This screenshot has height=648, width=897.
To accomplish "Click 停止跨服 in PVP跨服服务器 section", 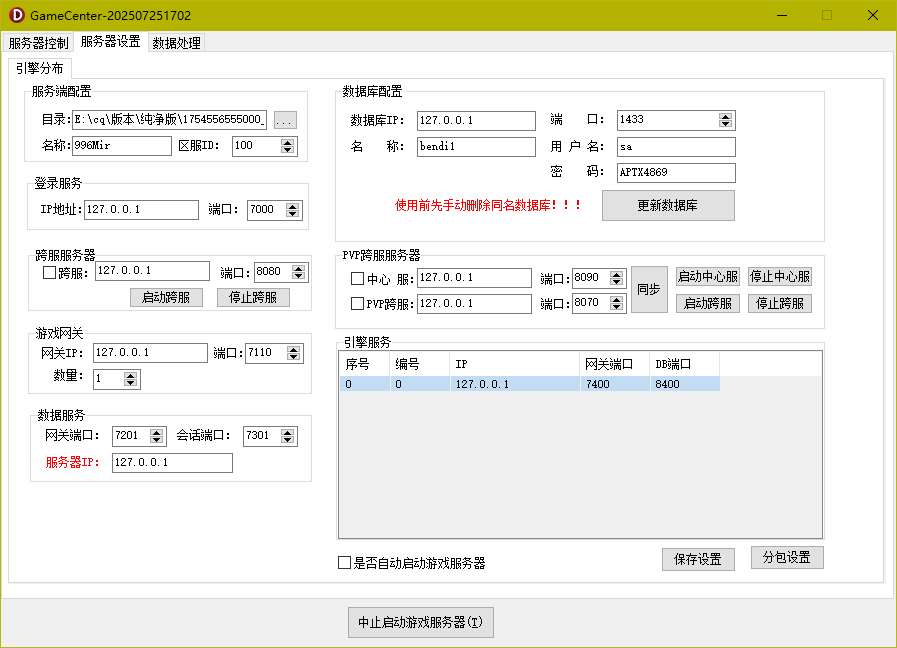I will pyautogui.click(x=780, y=303).
